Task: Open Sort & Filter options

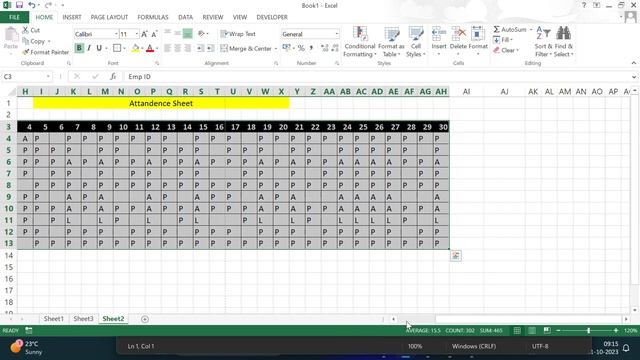Action: 543,42
